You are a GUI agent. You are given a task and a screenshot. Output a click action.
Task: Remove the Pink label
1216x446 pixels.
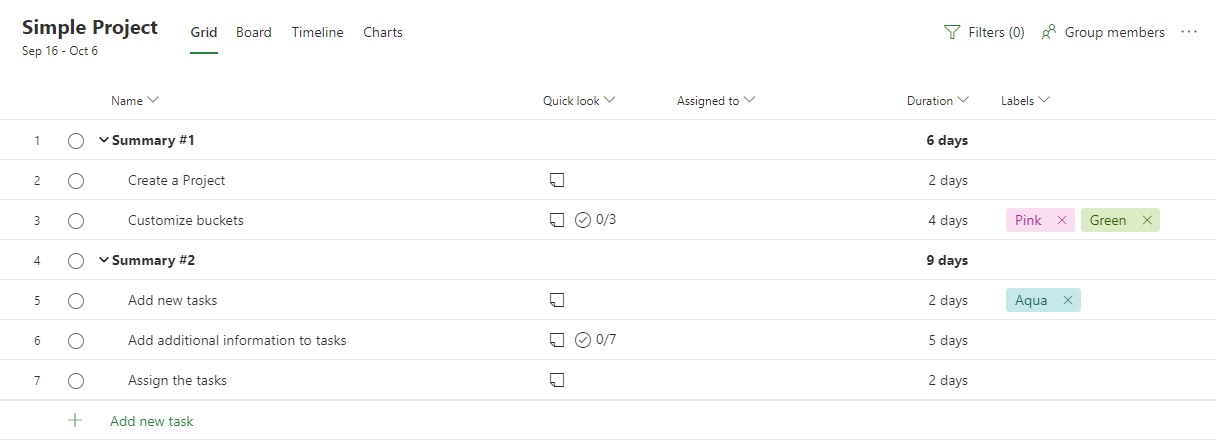pos(1062,220)
